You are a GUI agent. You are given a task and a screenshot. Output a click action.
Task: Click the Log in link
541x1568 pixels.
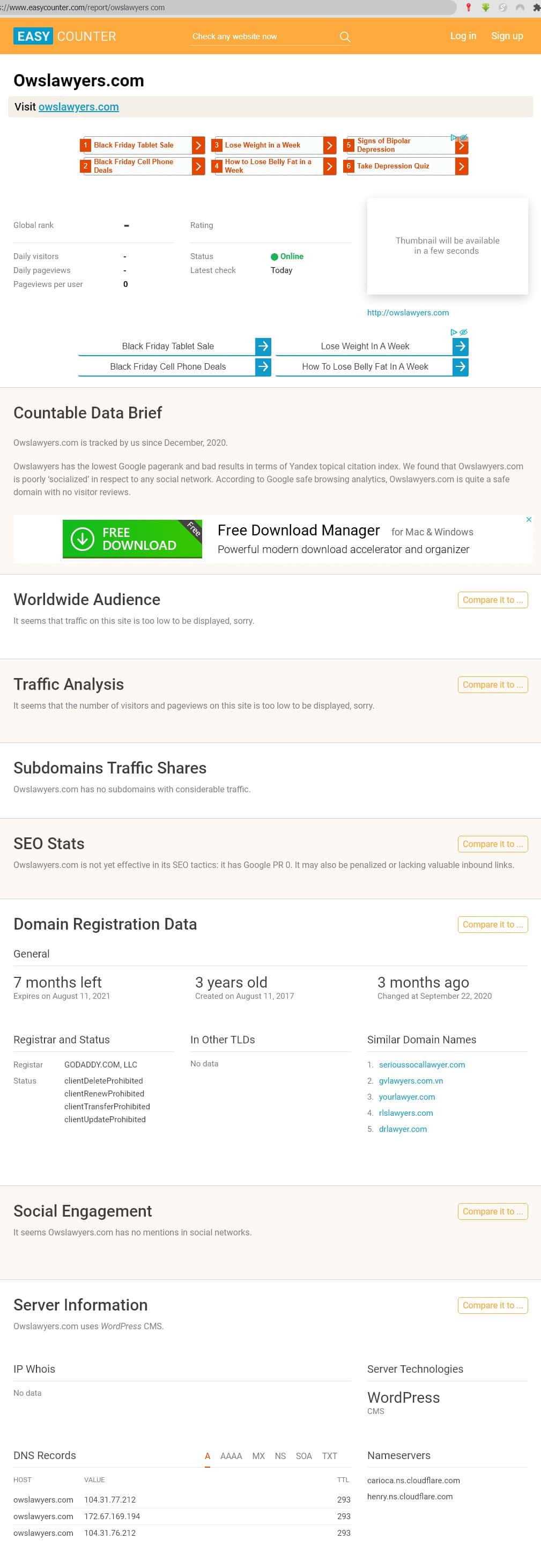[x=463, y=36]
